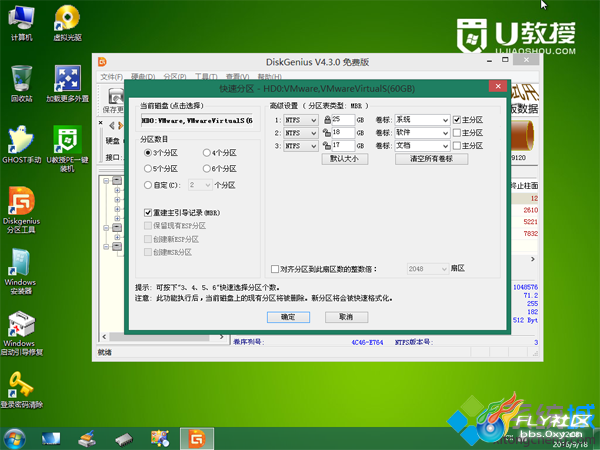Toggle 主分区 checkbox for partition 1

pos(457,120)
